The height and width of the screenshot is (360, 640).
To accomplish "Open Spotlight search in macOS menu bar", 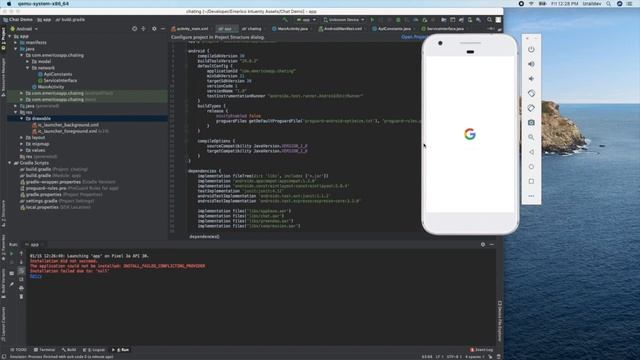I will (x=608, y=4).
